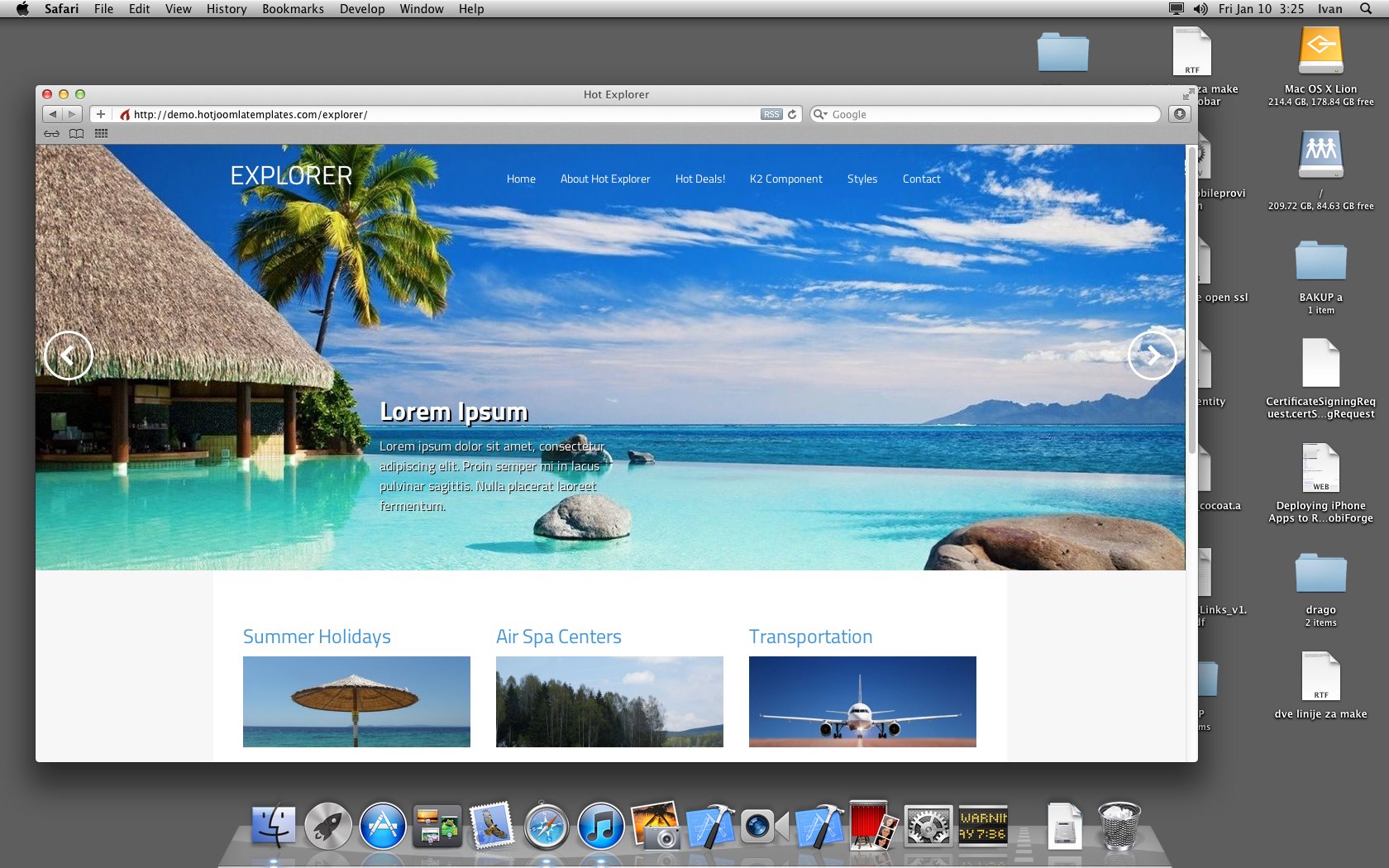This screenshot has height=868, width=1389.
Task: Click the Safari compass icon in the Dock
Action: pos(547,825)
